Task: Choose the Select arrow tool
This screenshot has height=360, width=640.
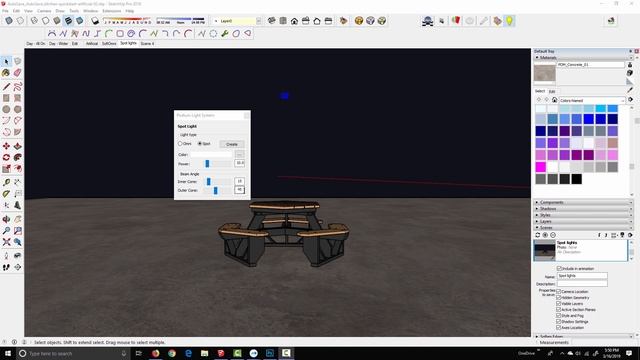Action: [6, 61]
